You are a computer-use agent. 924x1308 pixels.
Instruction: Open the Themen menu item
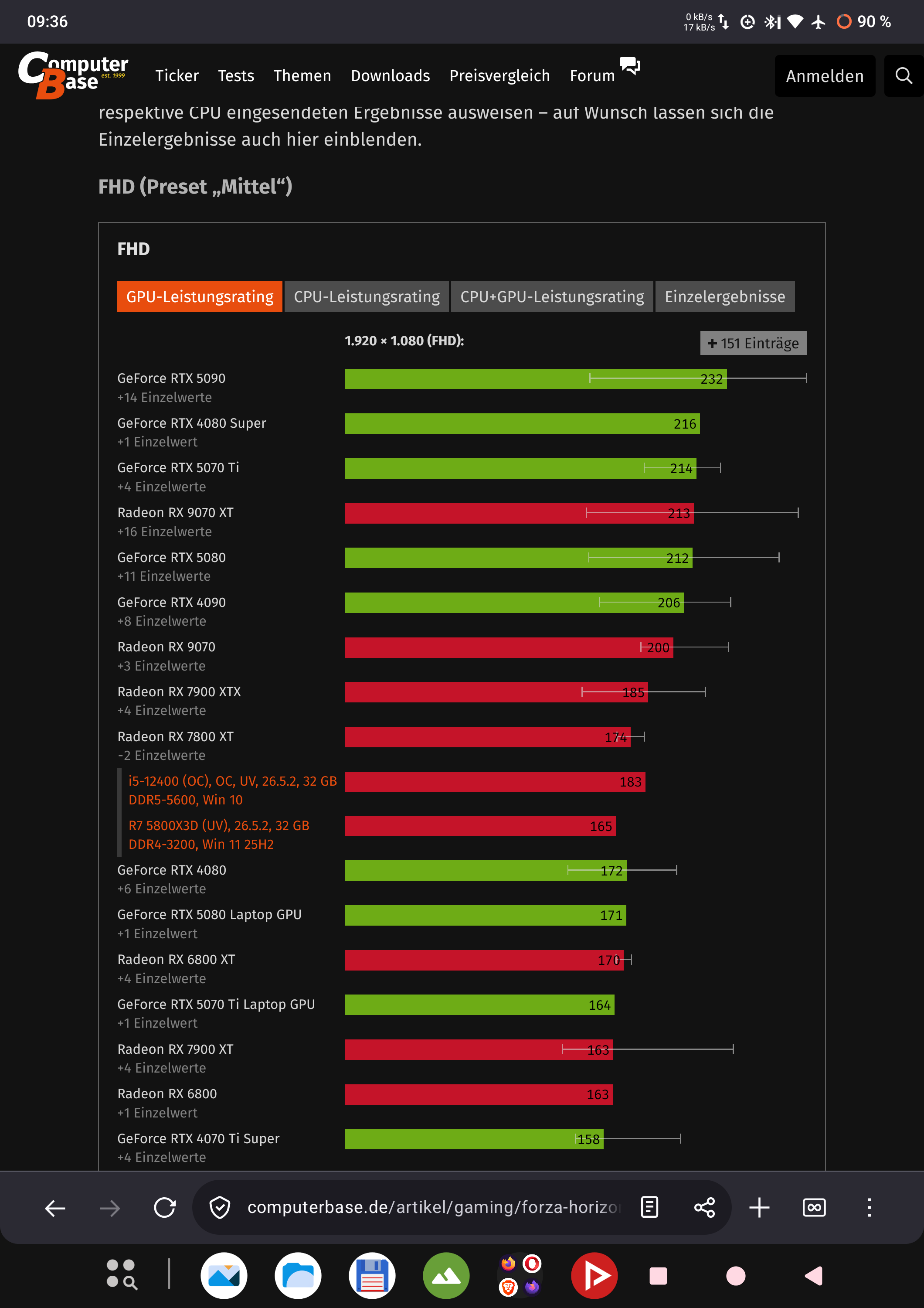tap(302, 76)
